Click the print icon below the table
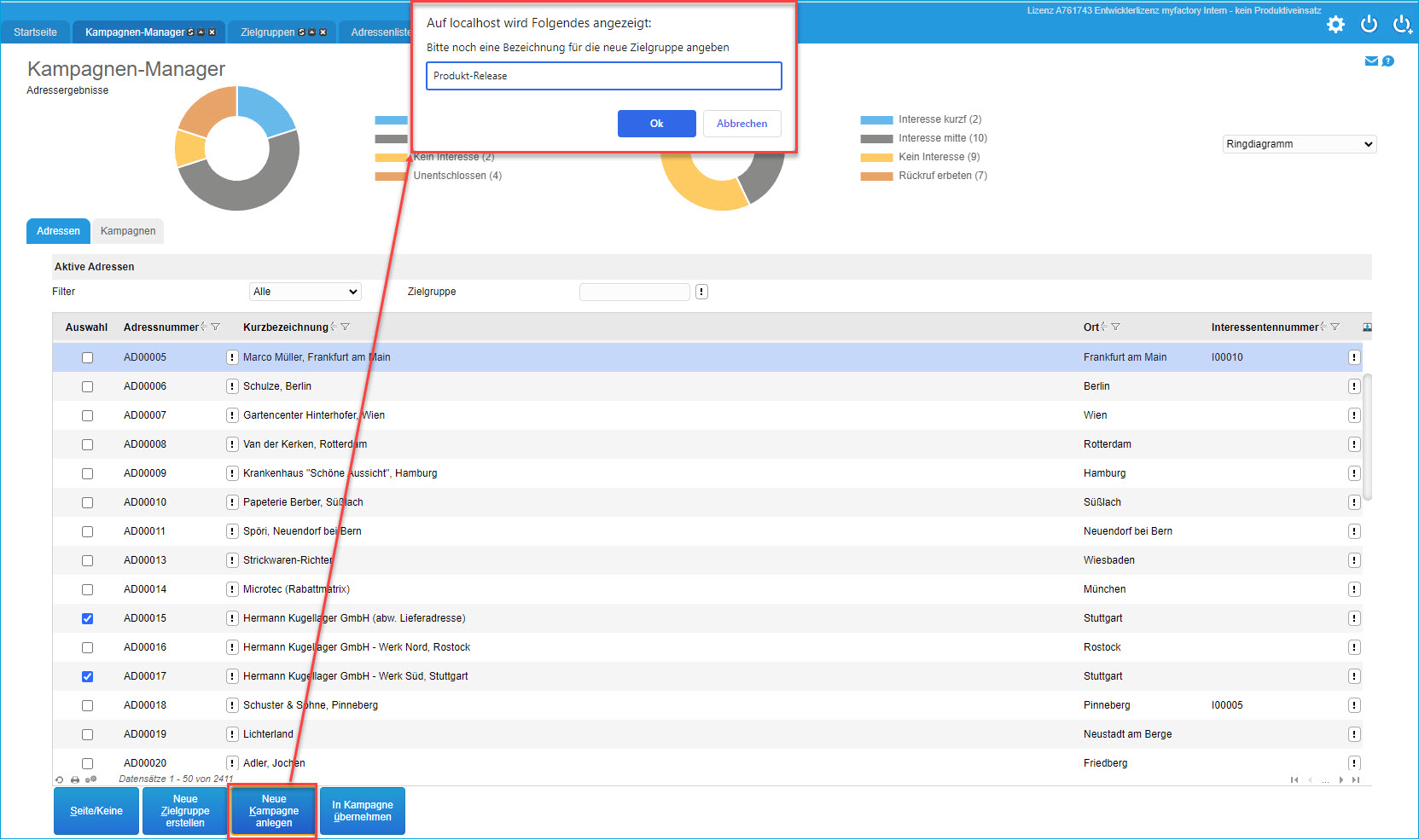This screenshot has width=1419, height=840. click(75, 779)
